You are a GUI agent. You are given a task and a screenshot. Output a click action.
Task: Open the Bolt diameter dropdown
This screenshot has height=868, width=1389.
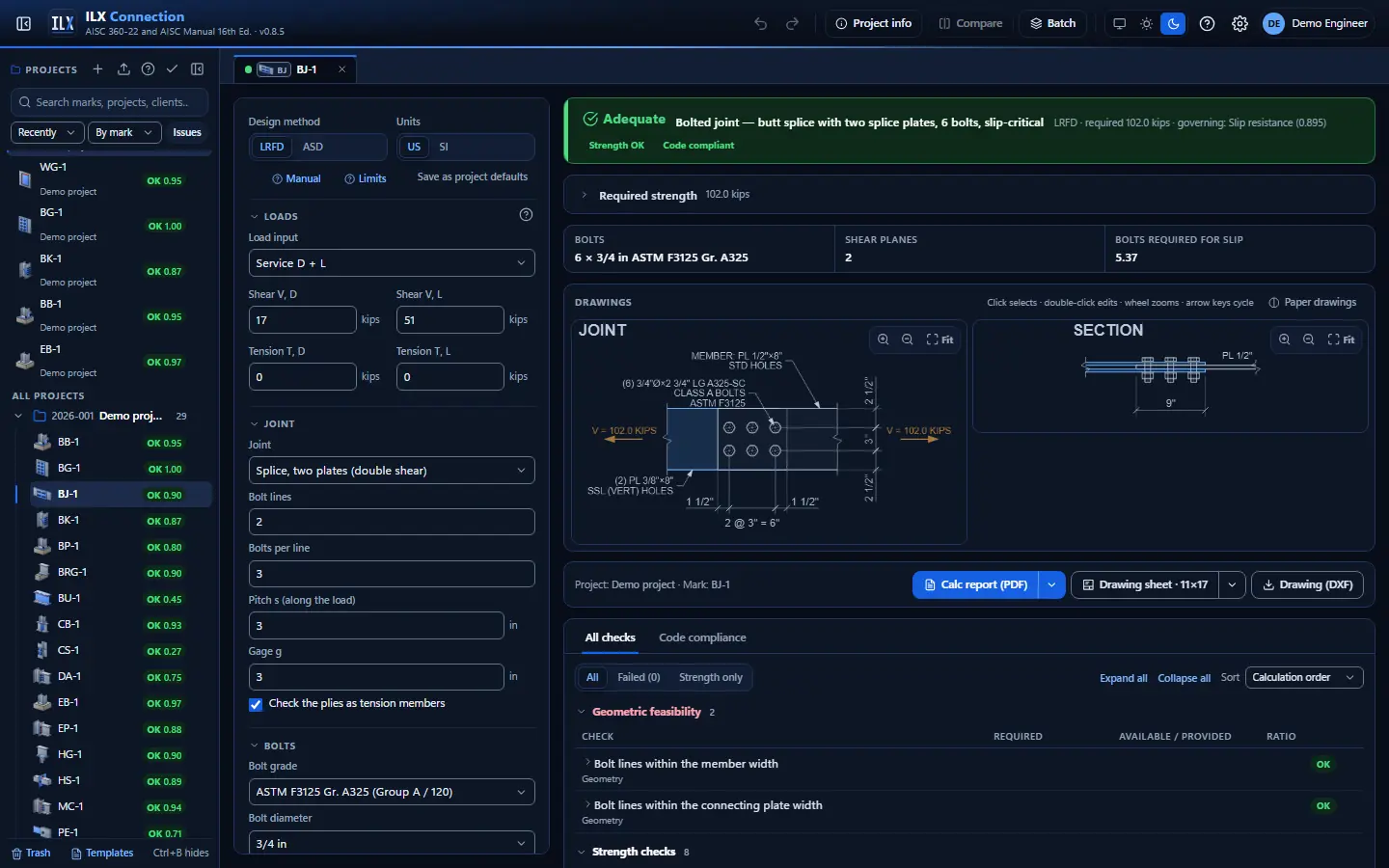coord(392,843)
